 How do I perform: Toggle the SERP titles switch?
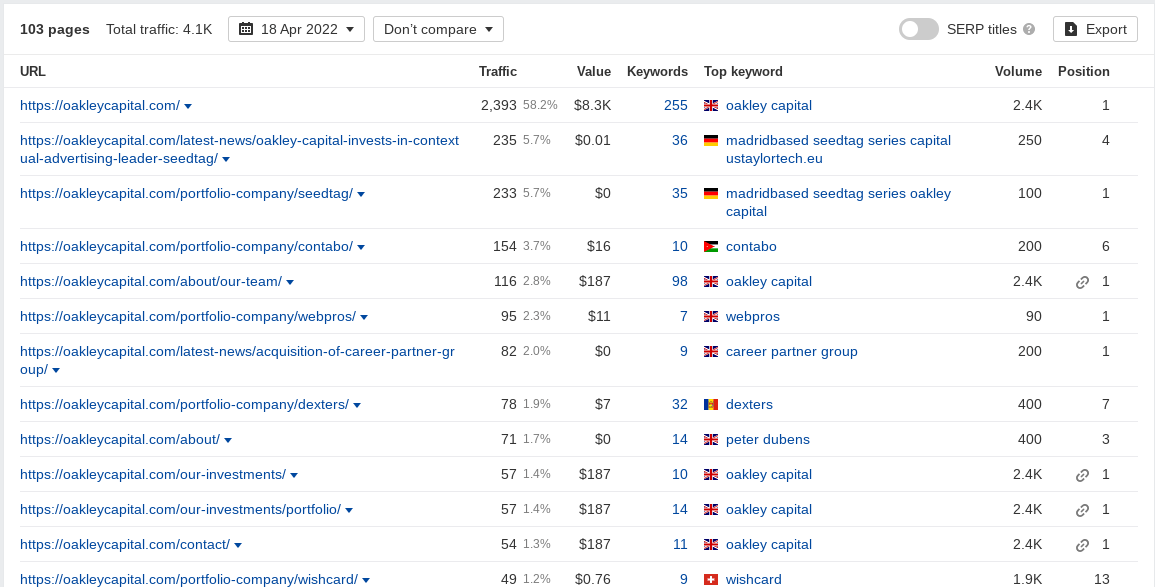919,29
